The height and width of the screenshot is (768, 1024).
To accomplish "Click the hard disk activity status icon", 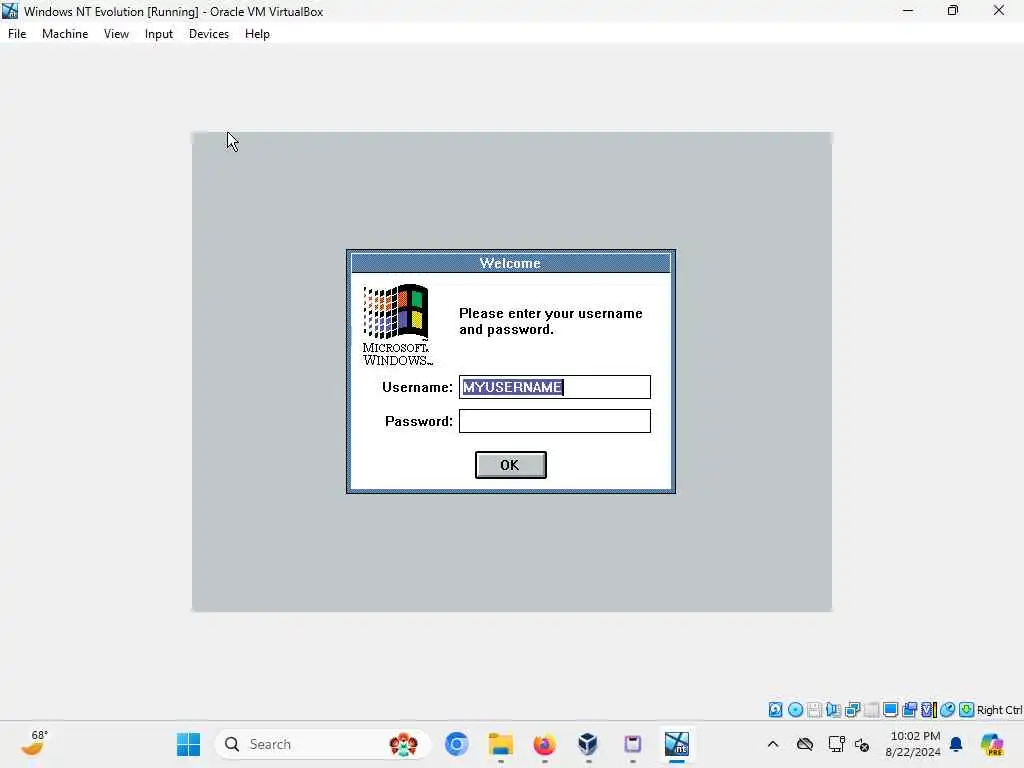I will (x=775, y=710).
